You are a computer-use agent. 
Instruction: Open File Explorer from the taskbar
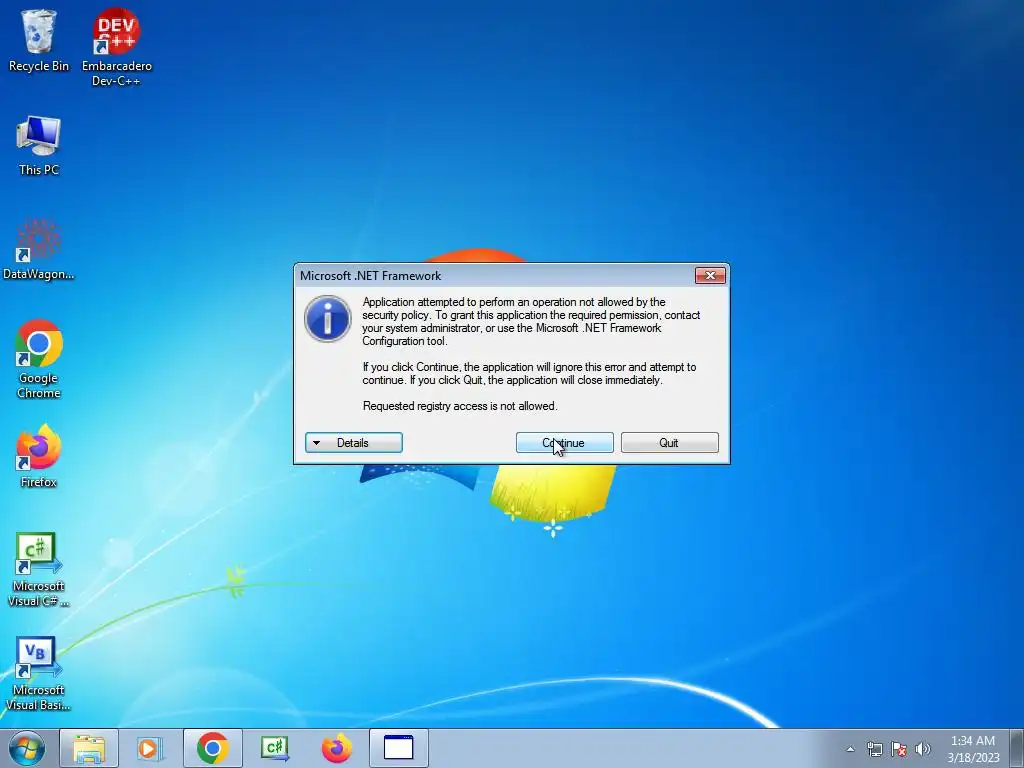click(x=89, y=748)
